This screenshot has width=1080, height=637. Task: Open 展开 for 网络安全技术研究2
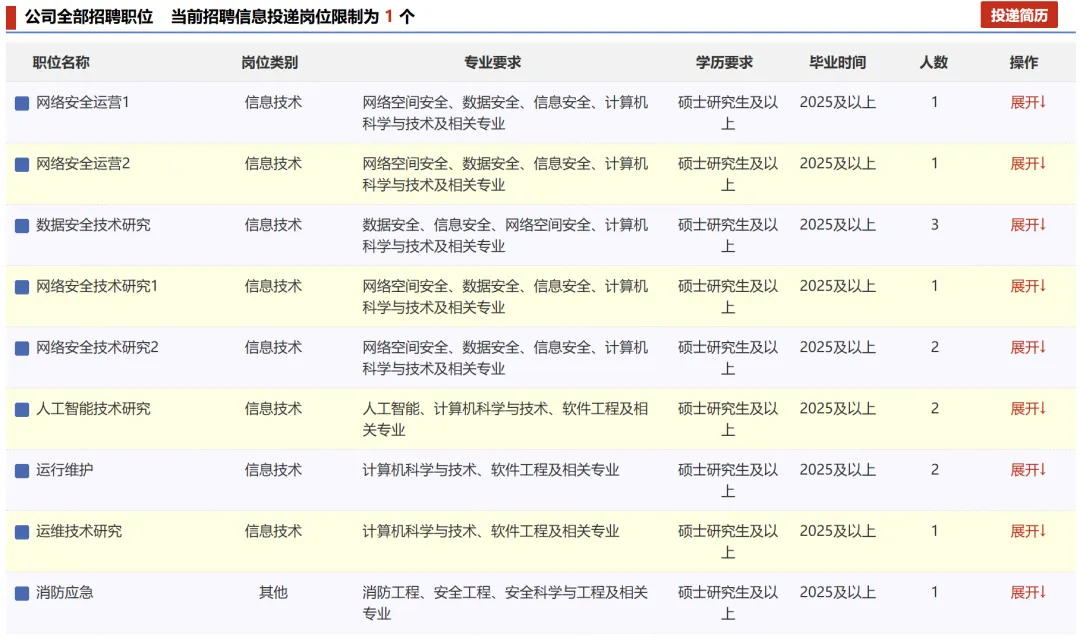(x=1028, y=347)
